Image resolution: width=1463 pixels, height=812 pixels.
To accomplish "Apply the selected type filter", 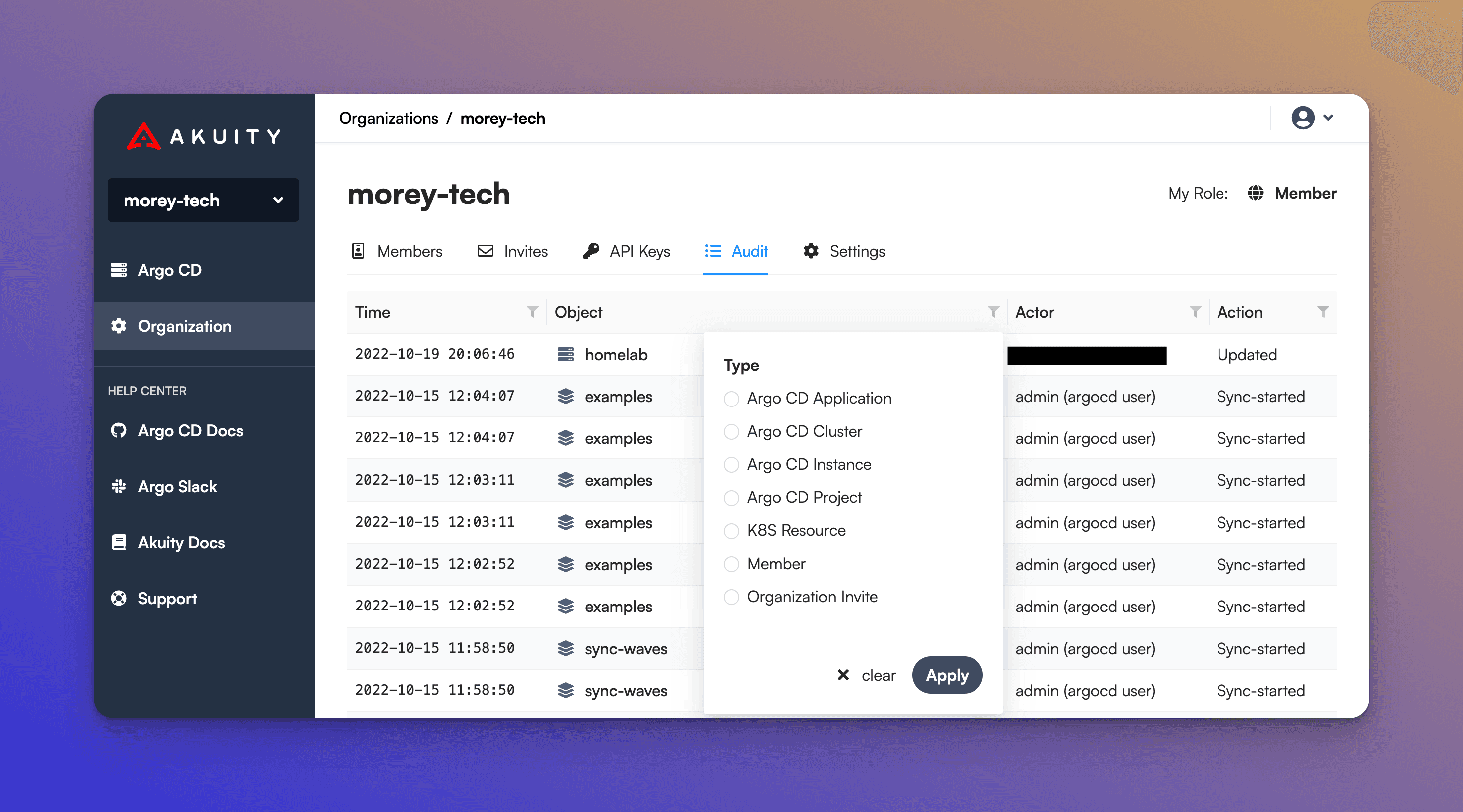I will 947,675.
